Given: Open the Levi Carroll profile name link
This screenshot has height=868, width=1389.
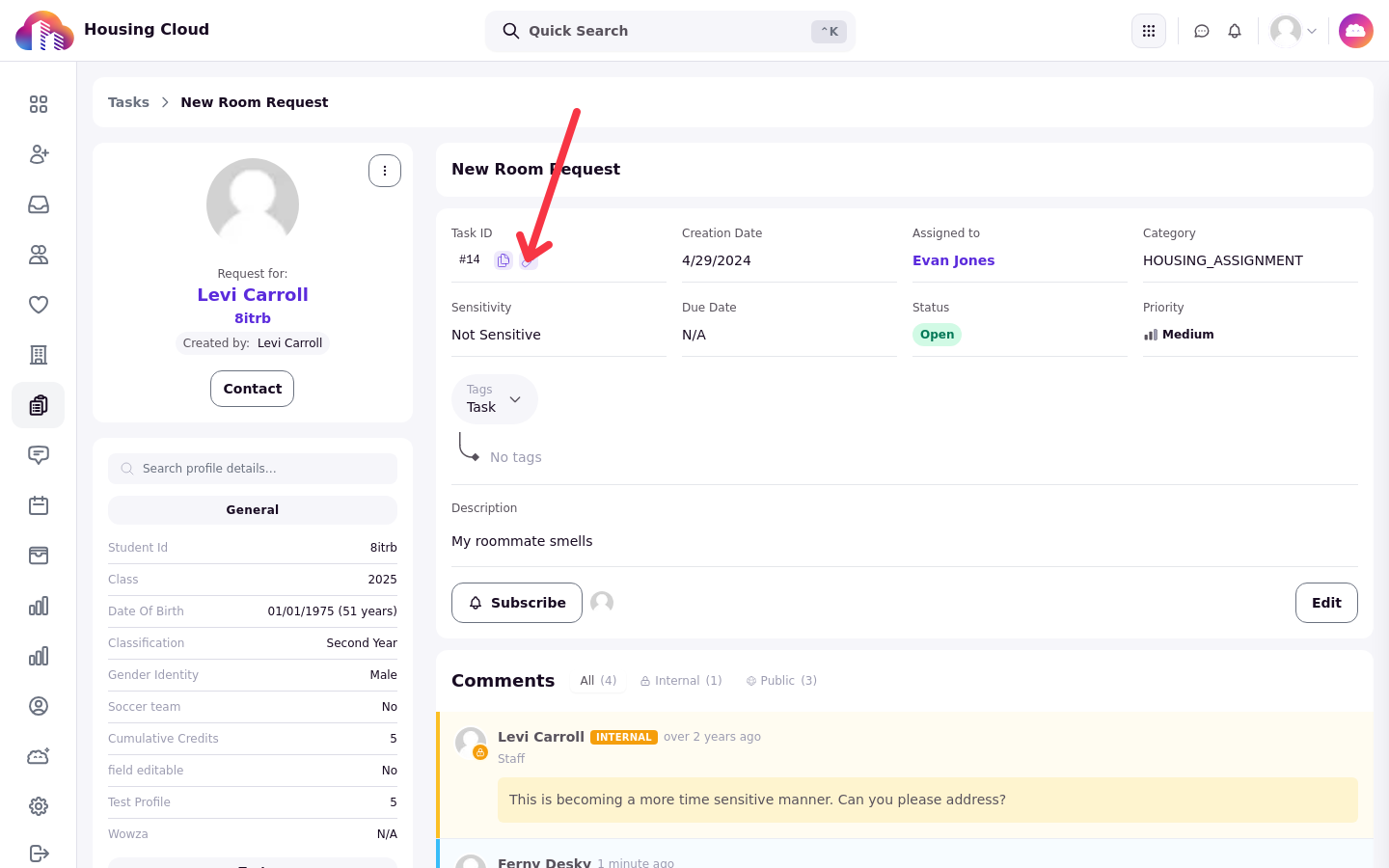Looking at the screenshot, I should (x=253, y=295).
